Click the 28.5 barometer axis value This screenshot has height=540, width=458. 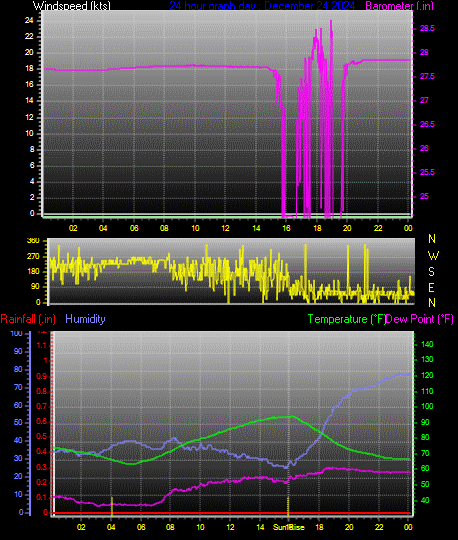(427, 28)
